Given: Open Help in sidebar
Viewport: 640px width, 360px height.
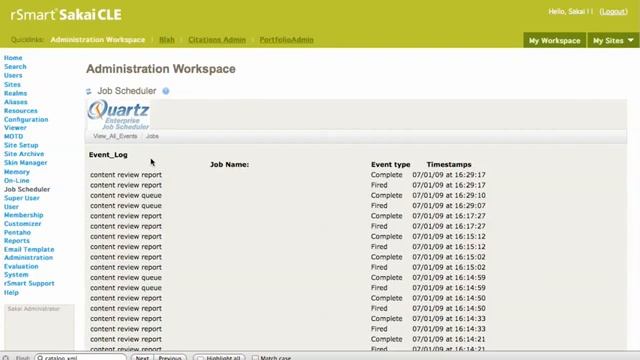Looking at the screenshot, I should [11, 293].
